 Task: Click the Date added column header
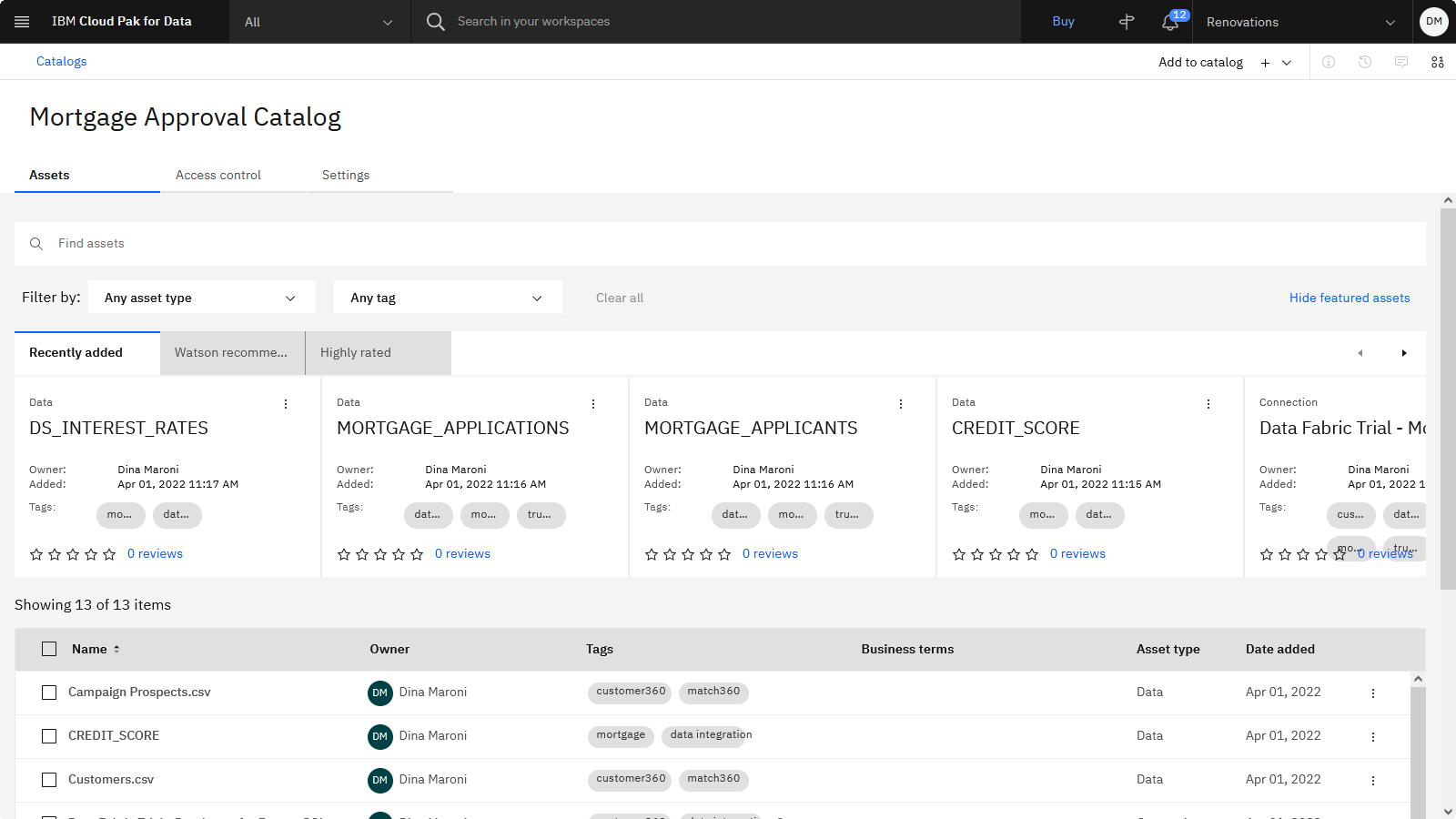1280,649
